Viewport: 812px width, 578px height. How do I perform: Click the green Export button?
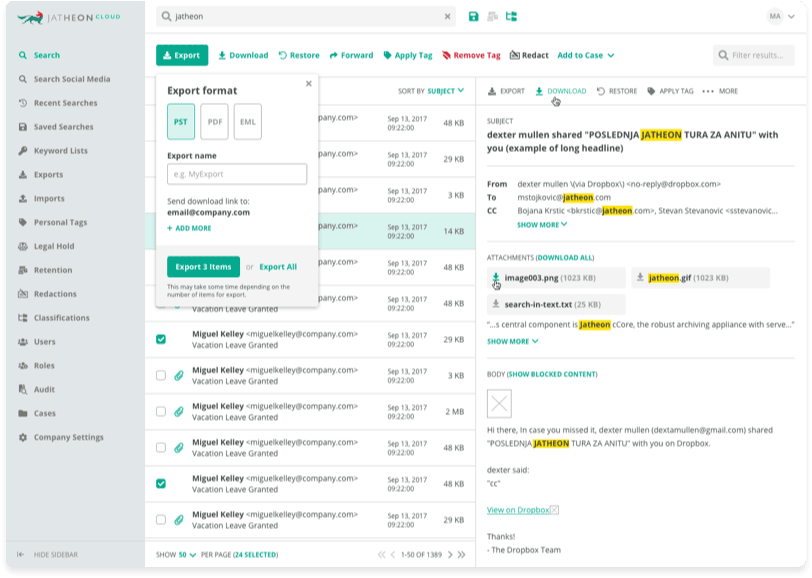coord(182,55)
